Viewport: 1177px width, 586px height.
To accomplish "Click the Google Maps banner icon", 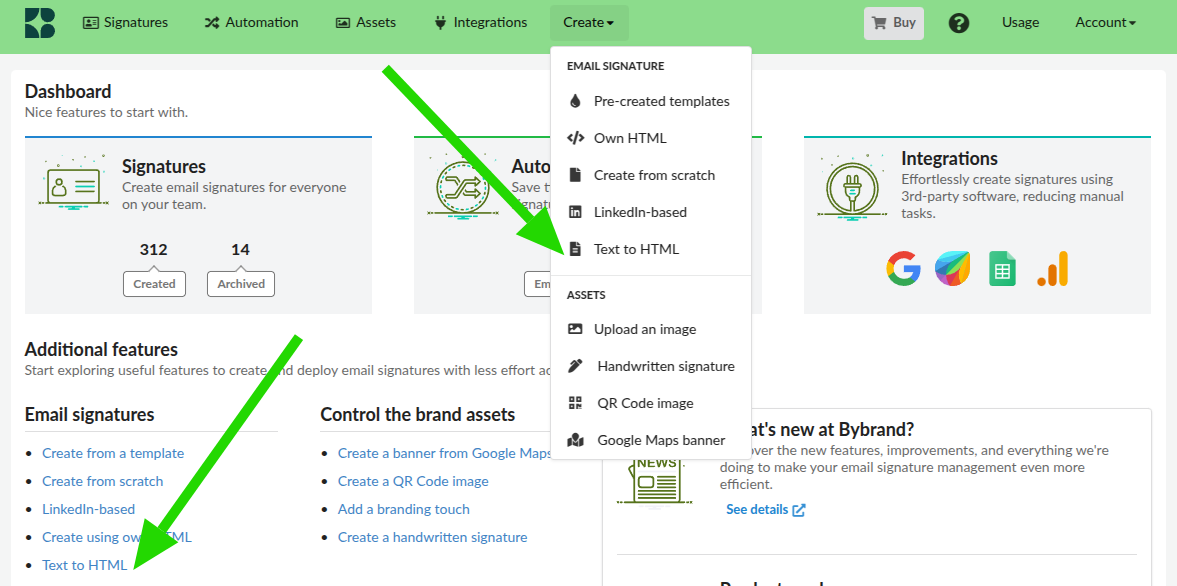I will (578, 439).
